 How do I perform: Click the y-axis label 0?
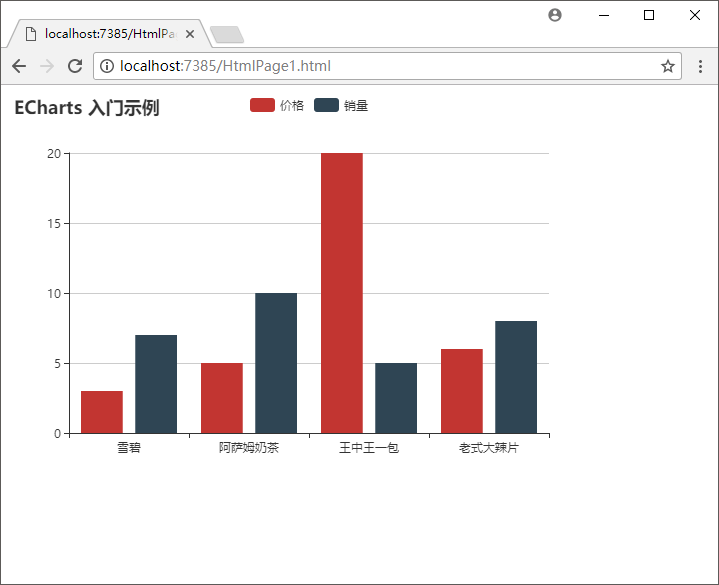(57, 434)
